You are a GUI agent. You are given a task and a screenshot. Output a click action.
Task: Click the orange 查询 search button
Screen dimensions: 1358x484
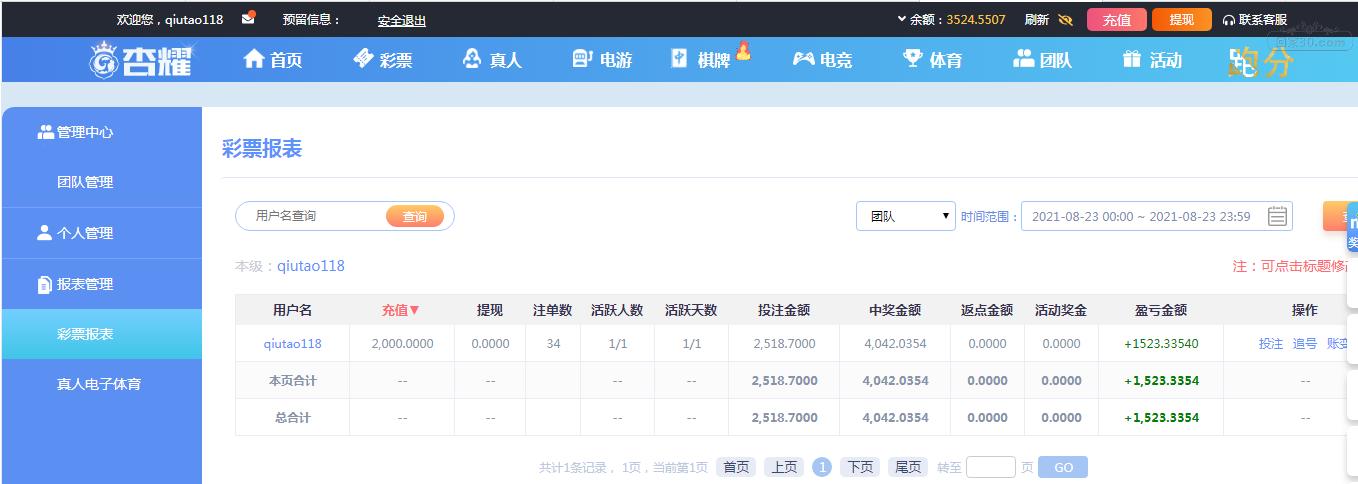point(415,216)
